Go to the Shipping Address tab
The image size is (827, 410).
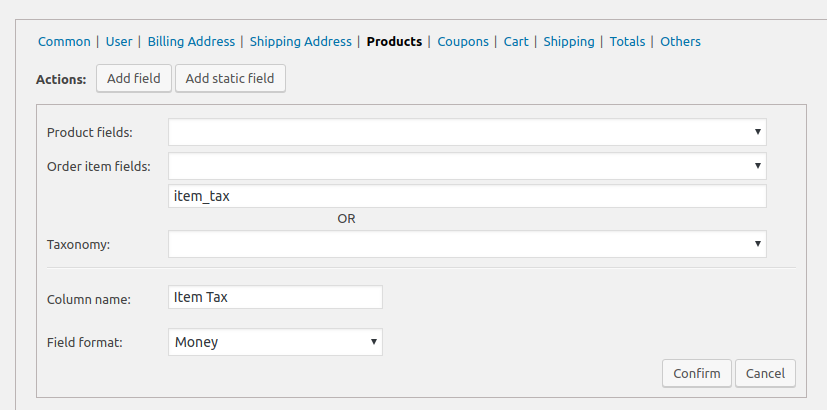point(300,42)
